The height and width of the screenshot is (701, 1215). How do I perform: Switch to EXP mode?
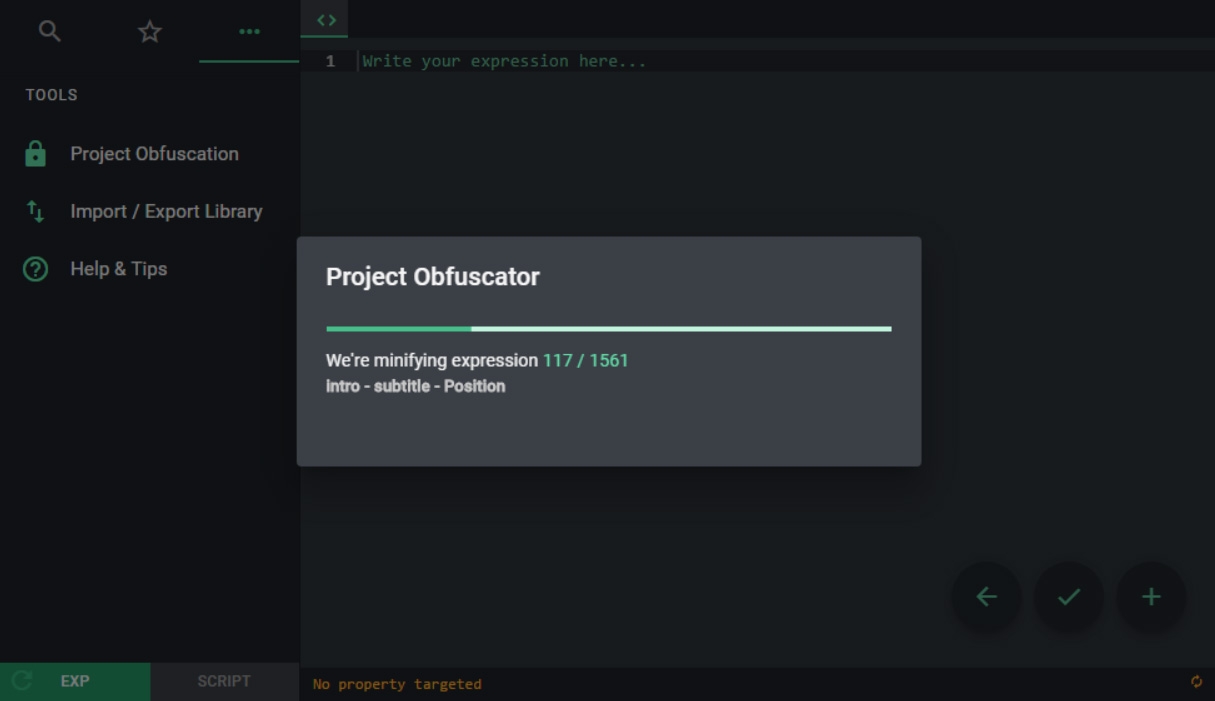[75, 681]
